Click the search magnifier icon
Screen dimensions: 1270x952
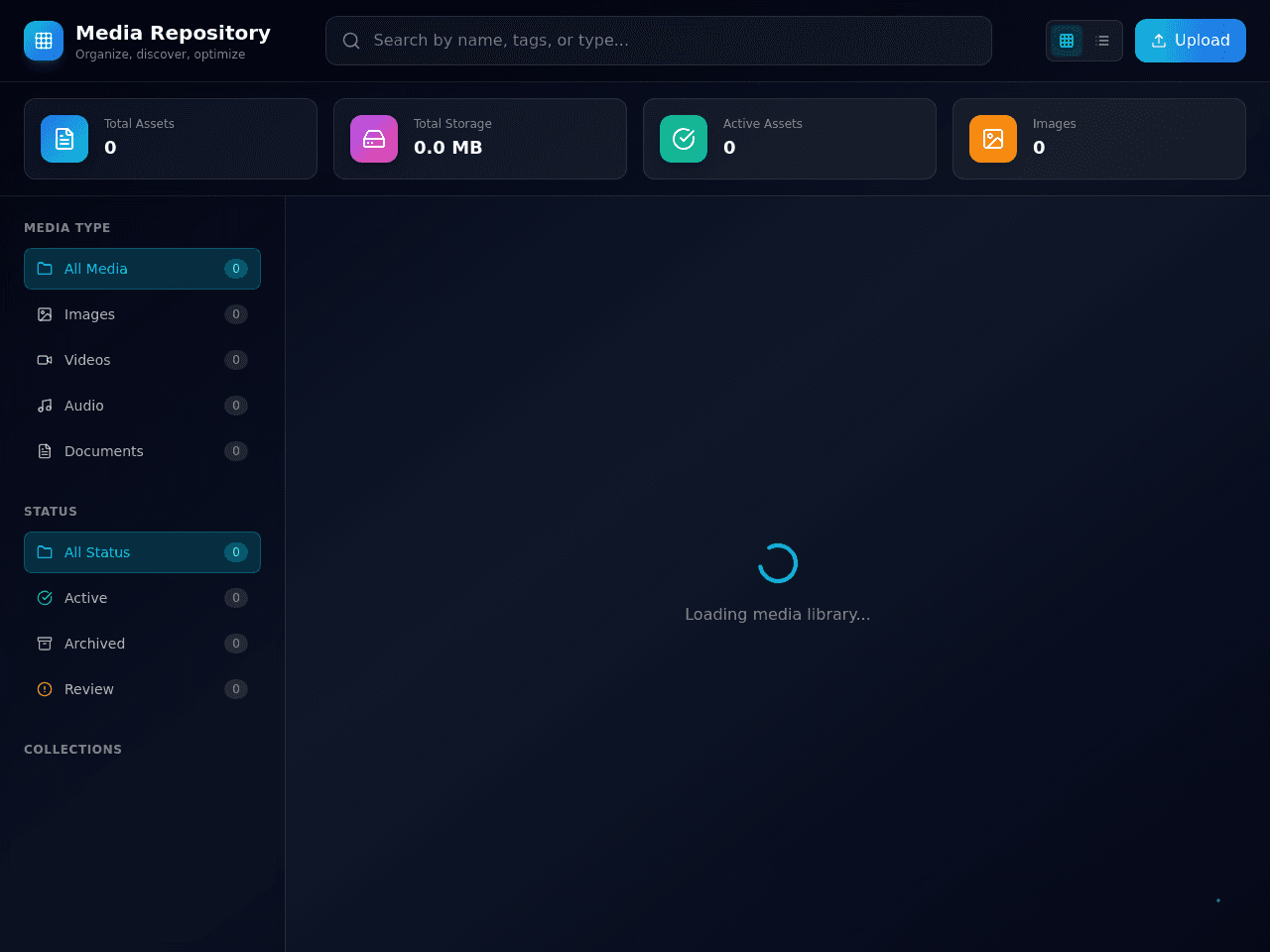351,41
